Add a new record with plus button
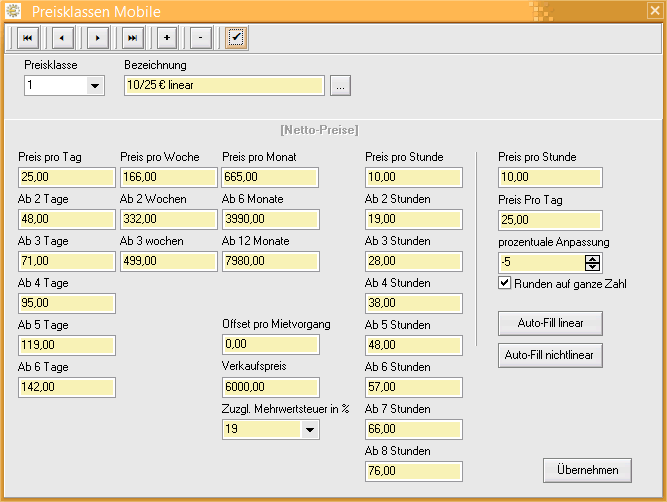The height and width of the screenshot is (502, 667). [x=166, y=38]
